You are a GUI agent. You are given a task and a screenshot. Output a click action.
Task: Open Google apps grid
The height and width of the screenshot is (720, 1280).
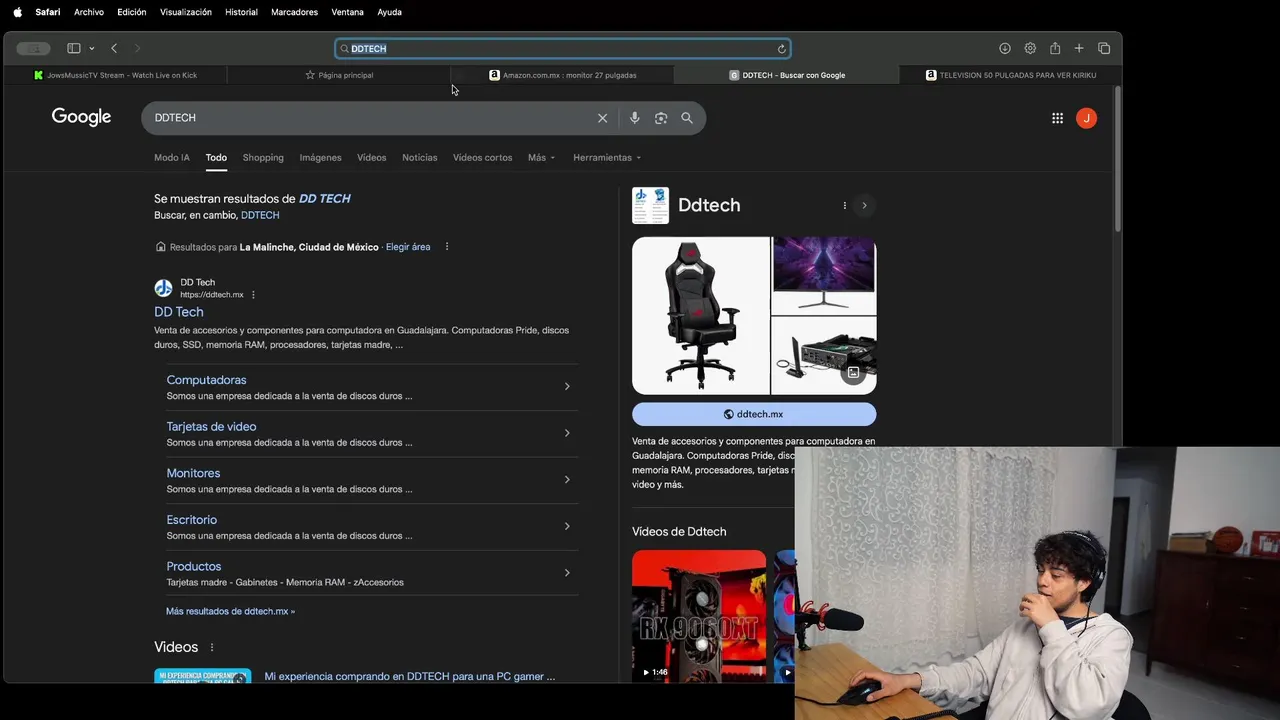point(1057,118)
